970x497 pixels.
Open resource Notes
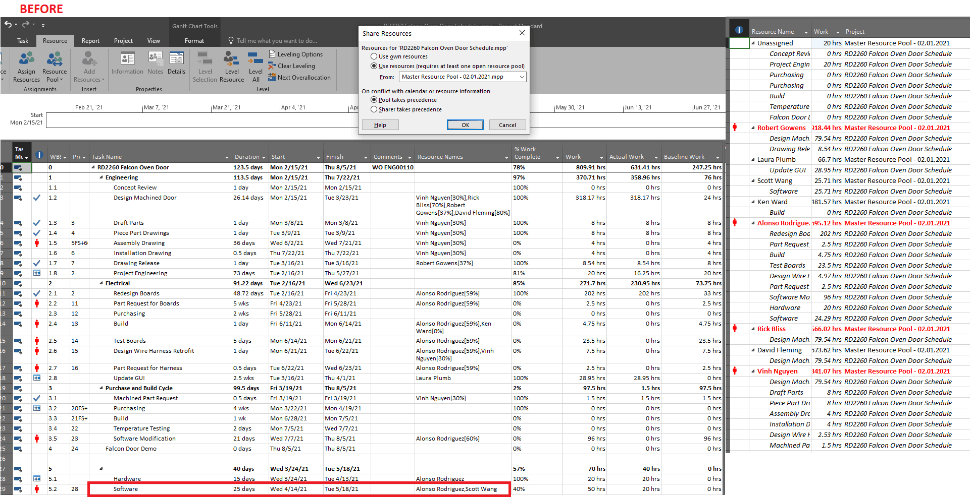click(155, 64)
